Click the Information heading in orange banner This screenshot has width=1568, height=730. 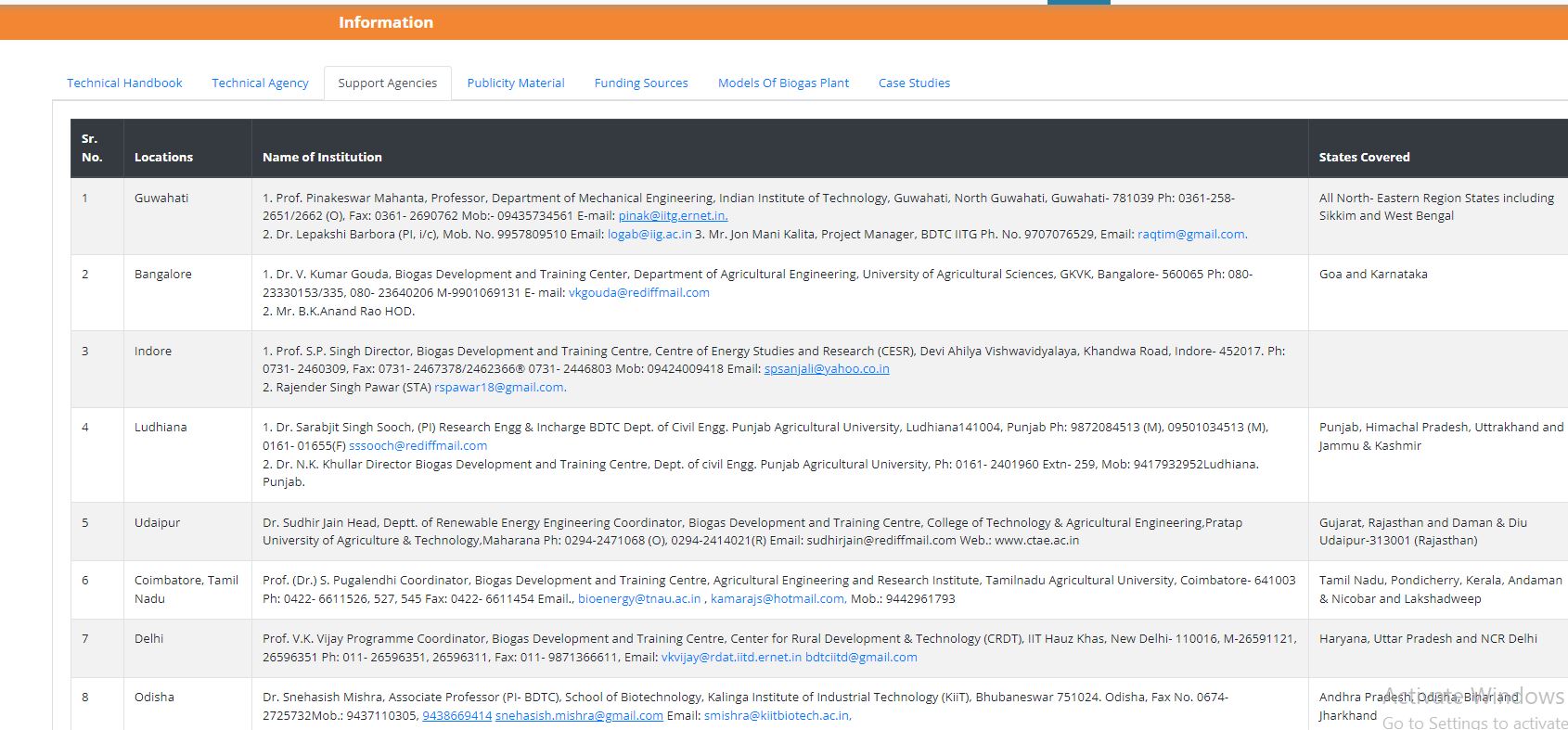coord(386,22)
